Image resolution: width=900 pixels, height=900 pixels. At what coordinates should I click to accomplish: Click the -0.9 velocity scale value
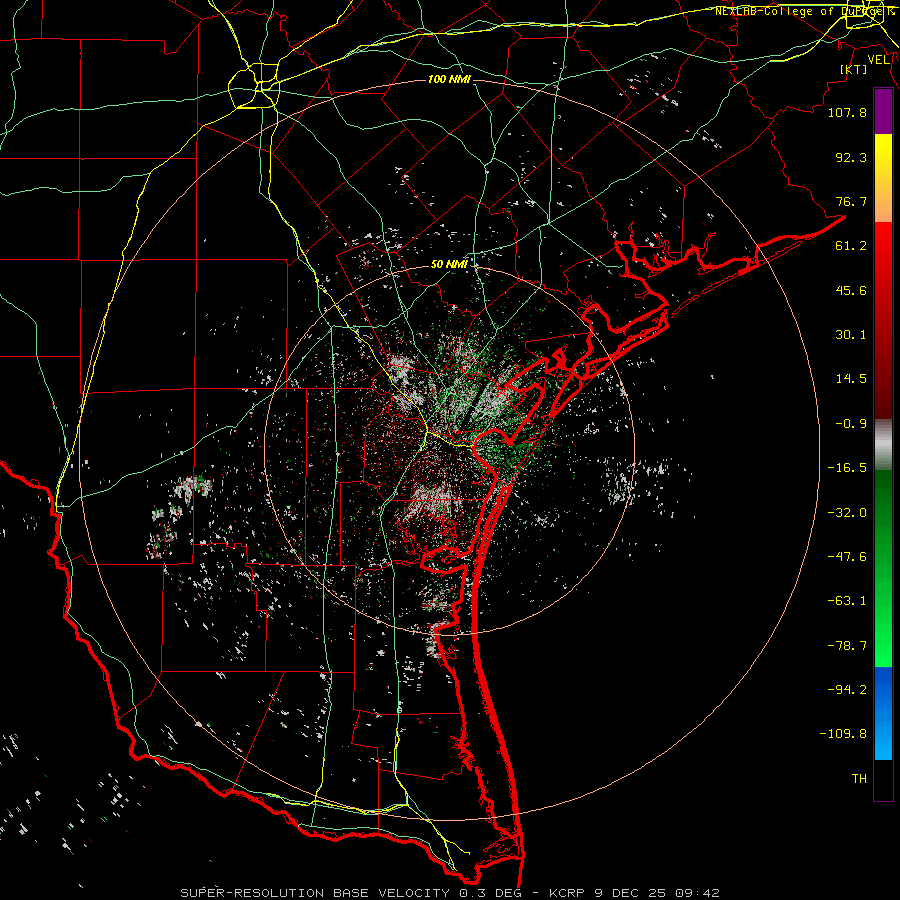pos(851,424)
